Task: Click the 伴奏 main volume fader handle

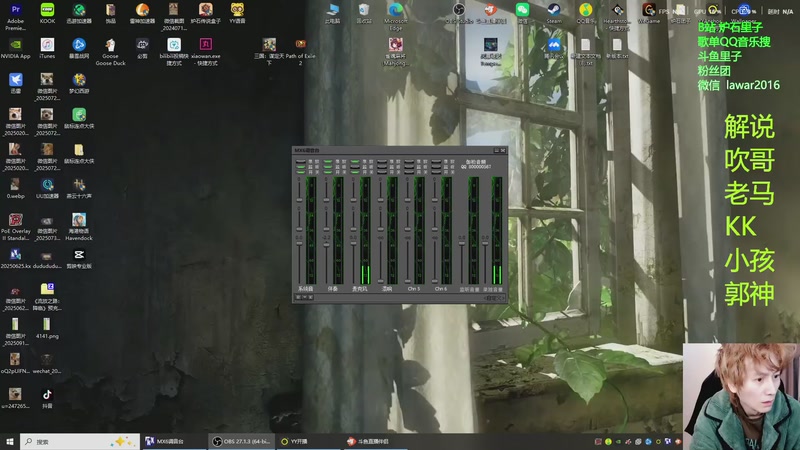Action: tap(327, 245)
